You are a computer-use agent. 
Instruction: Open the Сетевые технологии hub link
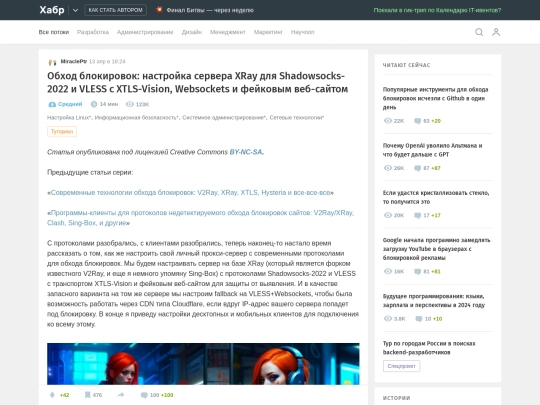[x=297, y=117]
